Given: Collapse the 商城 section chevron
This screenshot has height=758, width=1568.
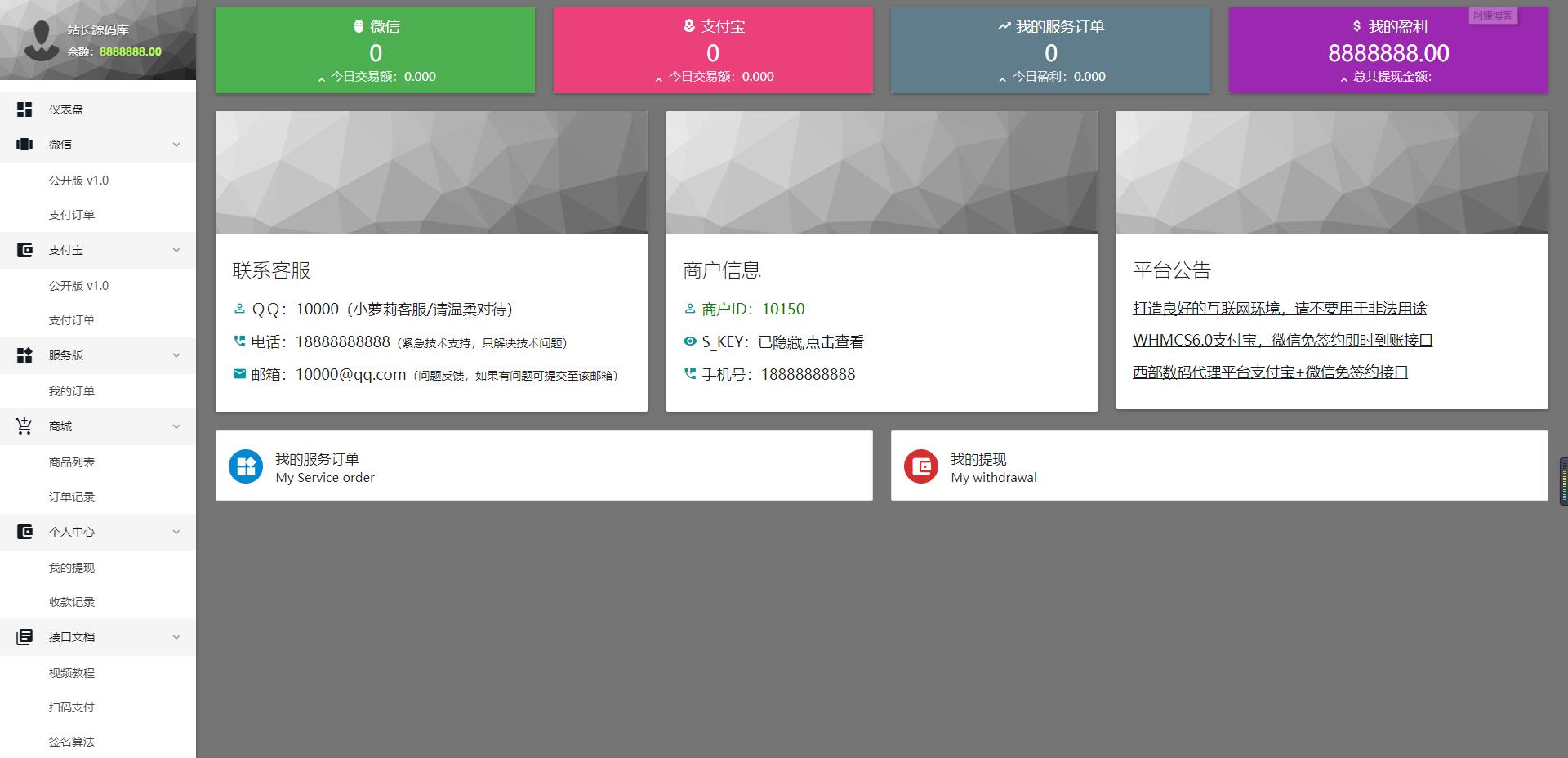Looking at the screenshot, I should (176, 426).
